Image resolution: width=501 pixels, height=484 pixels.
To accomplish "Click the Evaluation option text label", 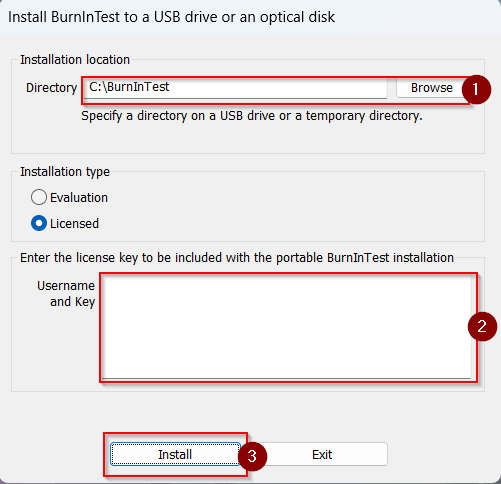I will pos(79,198).
